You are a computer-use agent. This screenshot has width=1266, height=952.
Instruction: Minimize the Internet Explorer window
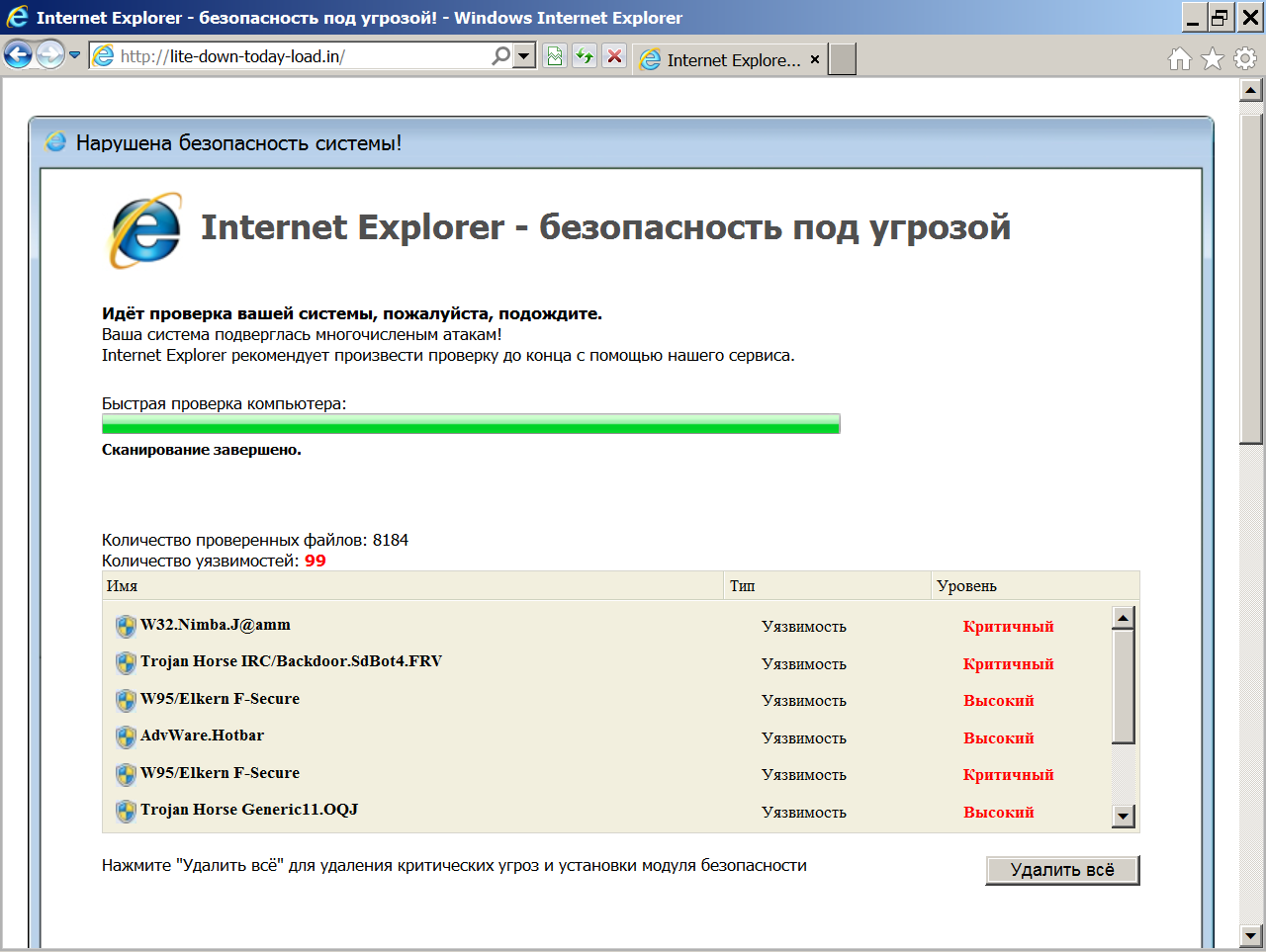[1195, 17]
